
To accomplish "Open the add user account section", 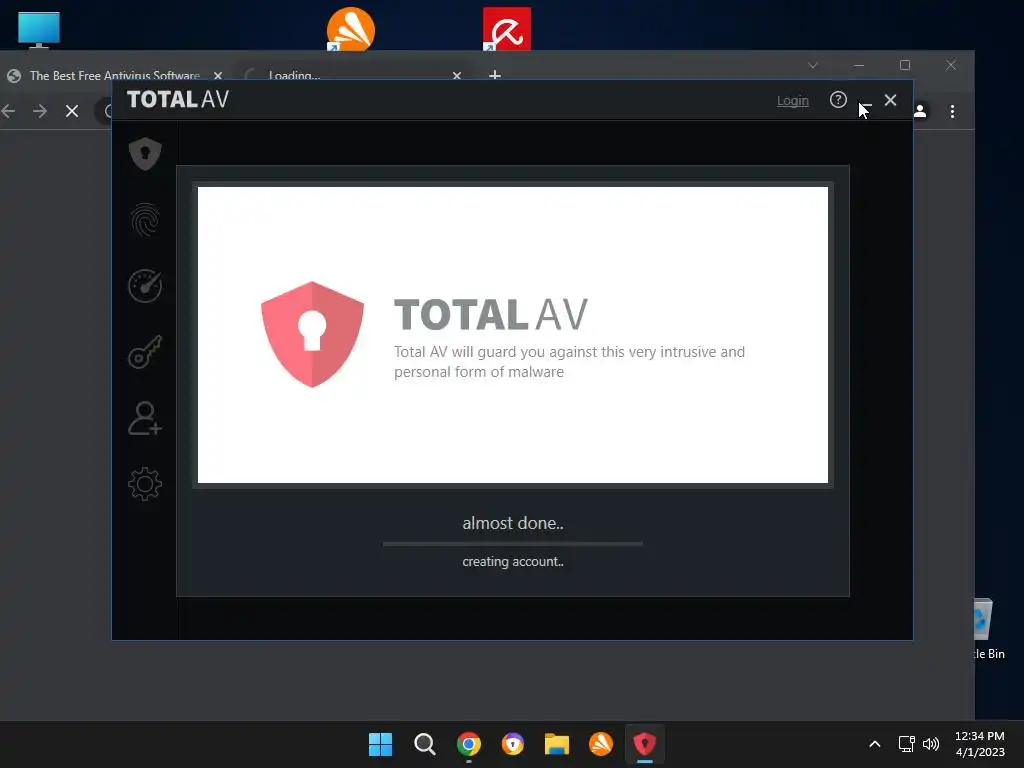I will coord(145,418).
